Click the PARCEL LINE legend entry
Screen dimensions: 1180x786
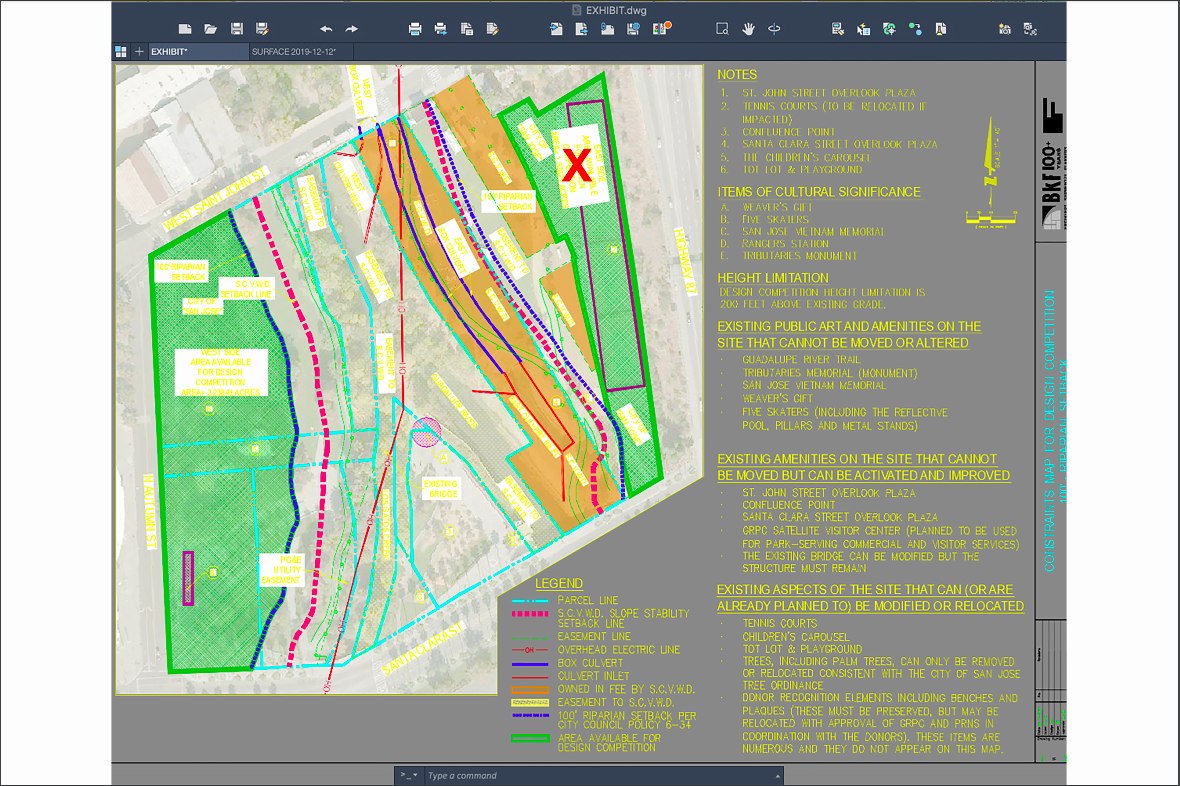(x=588, y=600)
